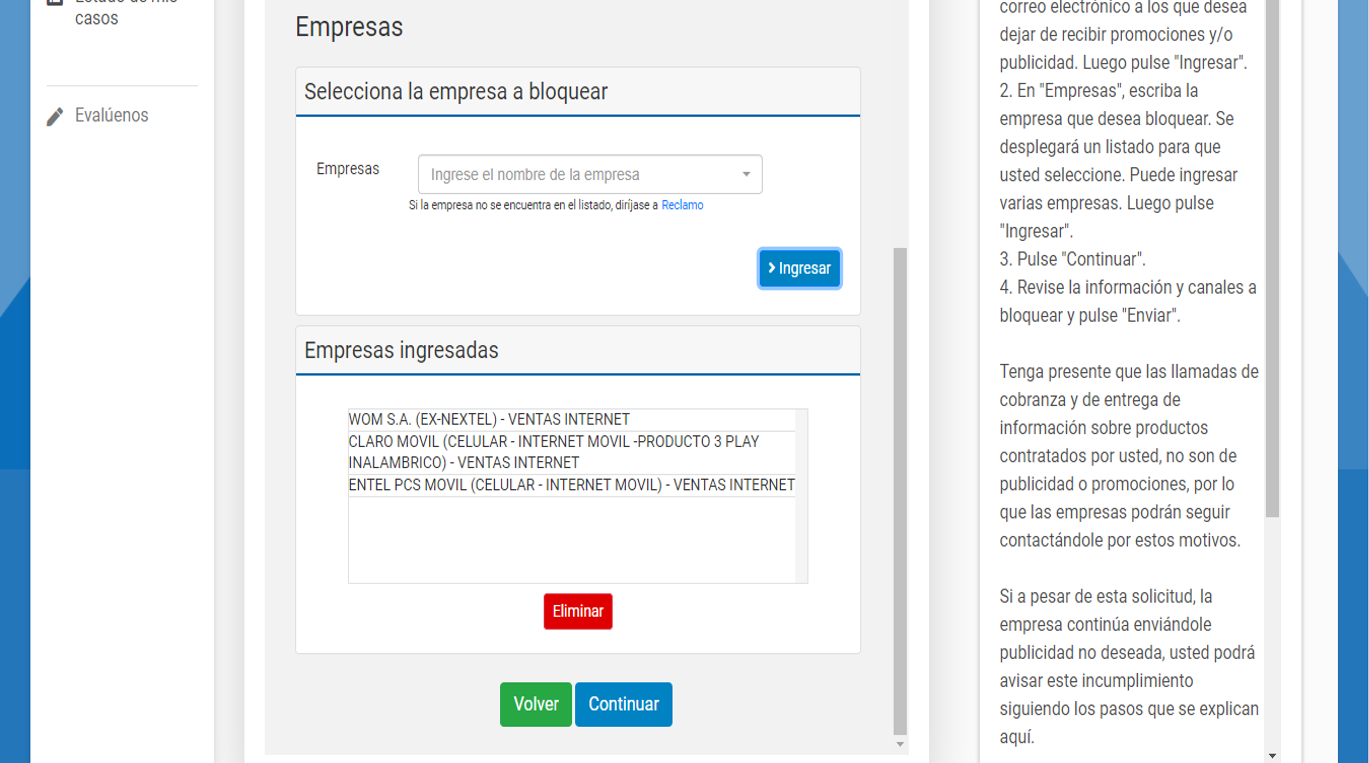The image size is (1369, 763).
Task: Click the Ingresar button
Action: (x=800, y=268)
